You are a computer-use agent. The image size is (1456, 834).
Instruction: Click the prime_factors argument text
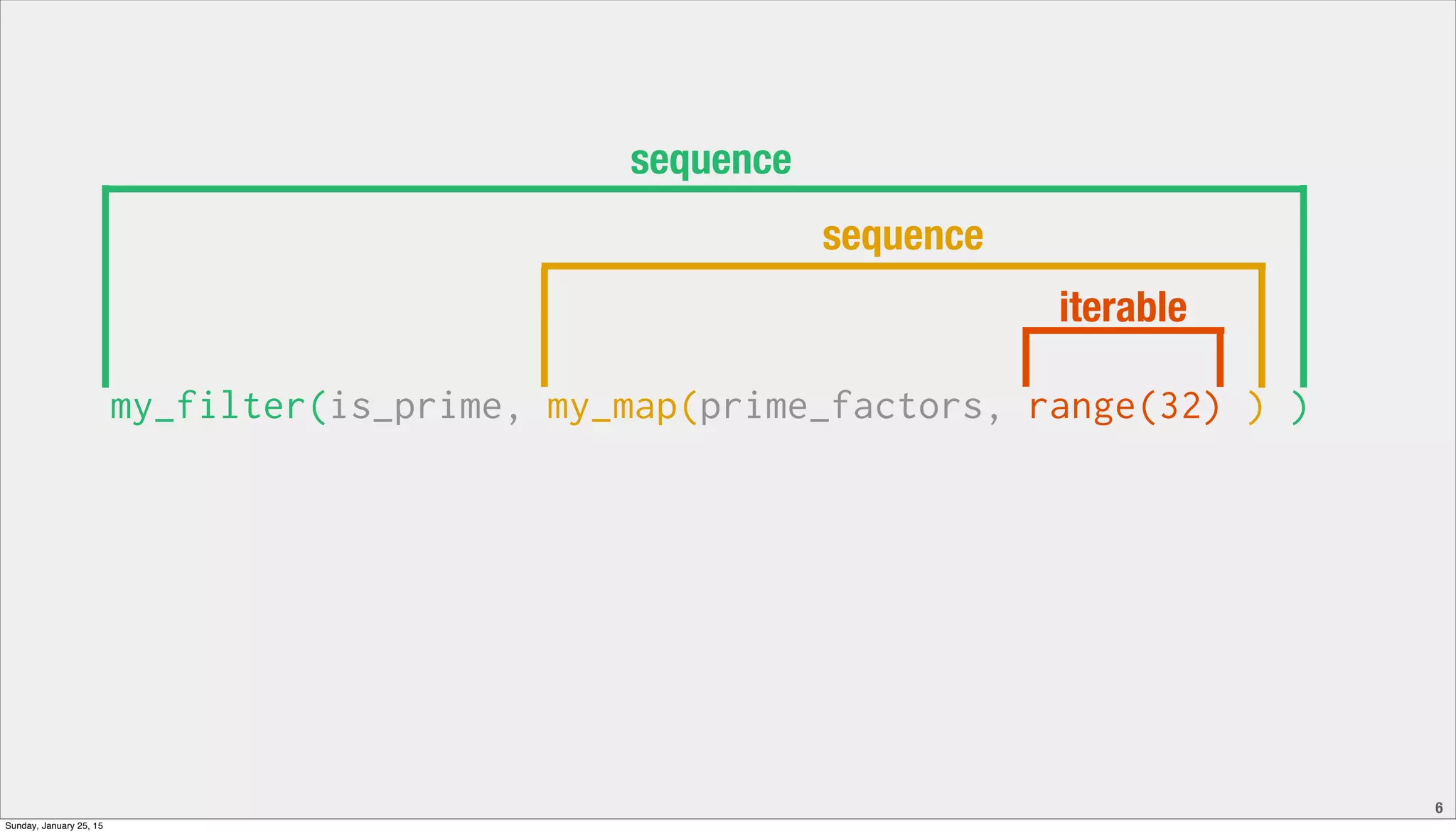[x=841, y=407]
